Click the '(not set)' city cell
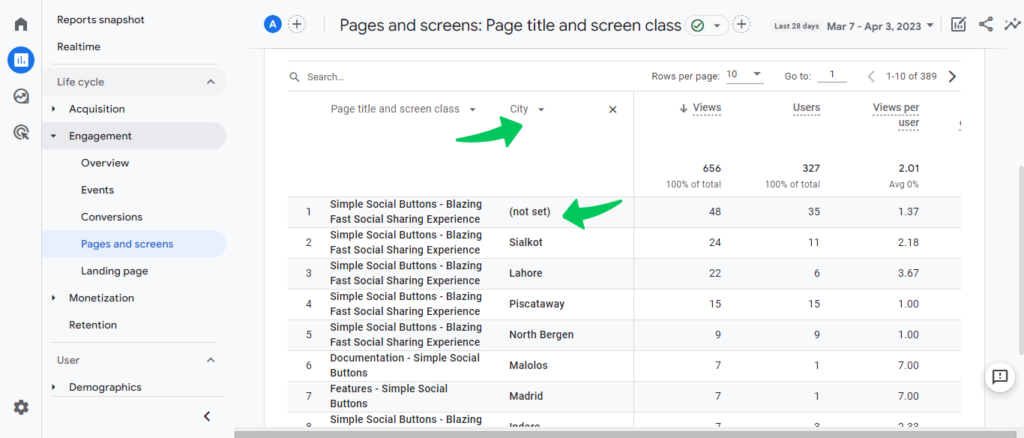Viewport: 1024px width, 438px height. (530, 211)
